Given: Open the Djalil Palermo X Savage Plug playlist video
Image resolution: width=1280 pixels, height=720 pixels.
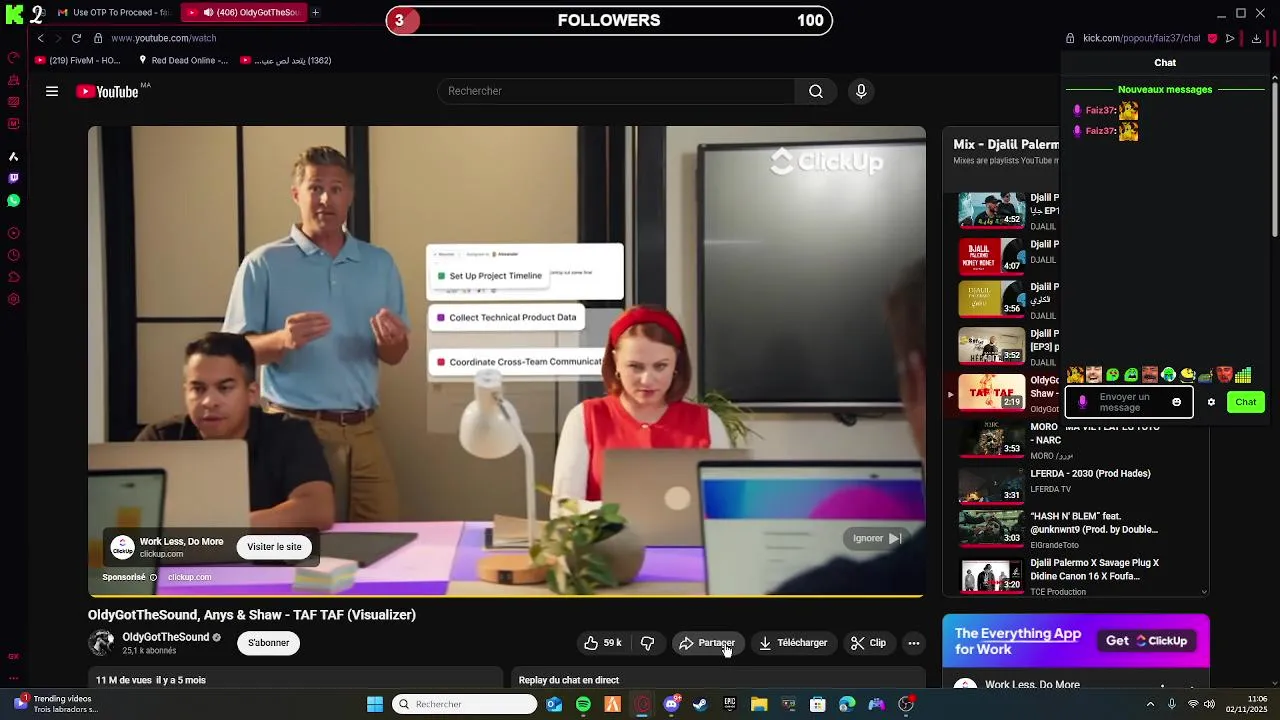Looking at the screenshot, I should [1094, 569].
